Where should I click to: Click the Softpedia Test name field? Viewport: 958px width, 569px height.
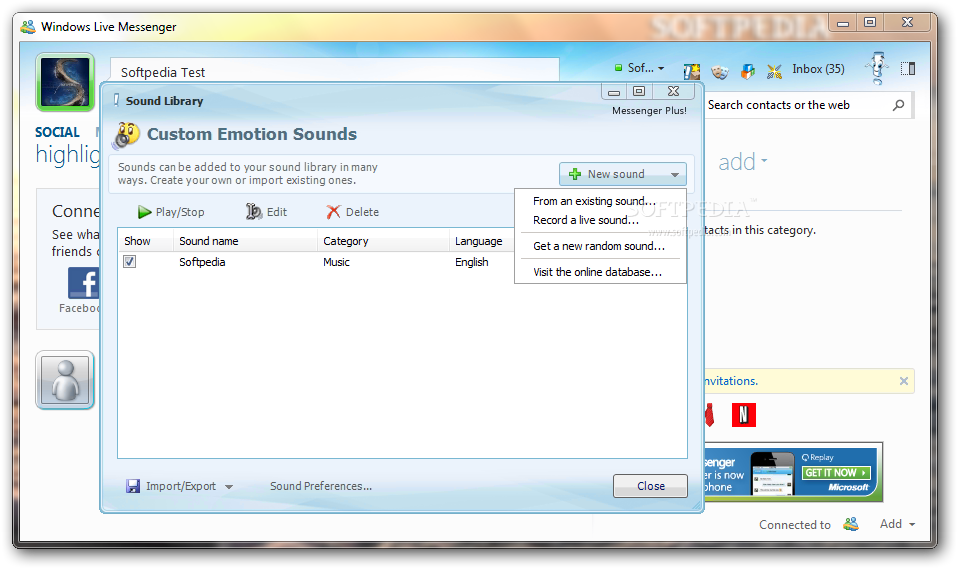point(334,72)
